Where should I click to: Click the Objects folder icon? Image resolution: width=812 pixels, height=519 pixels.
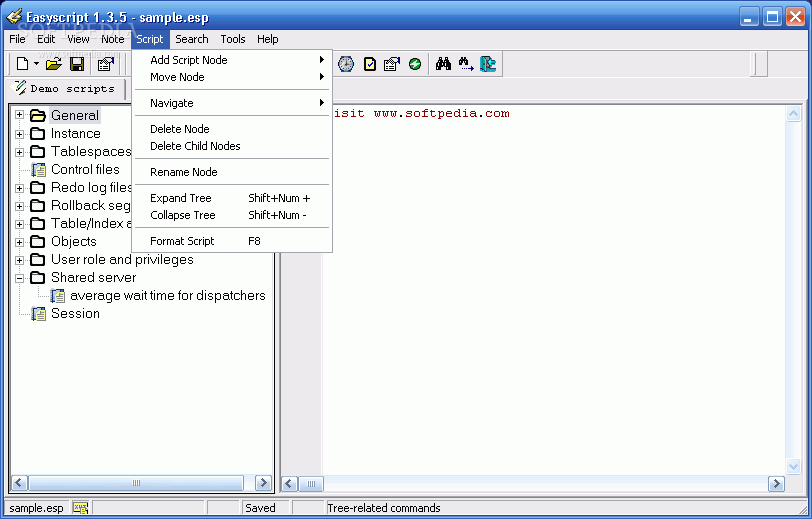pyautogui.click(x=38, y=241)
